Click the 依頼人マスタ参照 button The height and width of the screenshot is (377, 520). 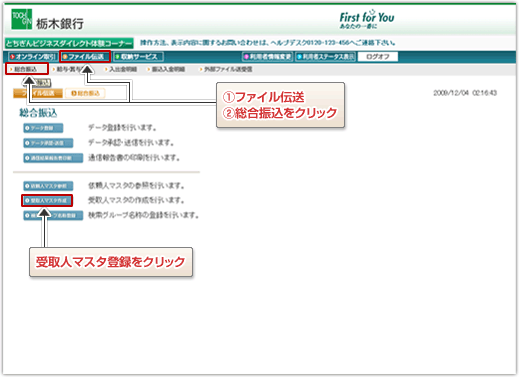click(x=48, y=186)
